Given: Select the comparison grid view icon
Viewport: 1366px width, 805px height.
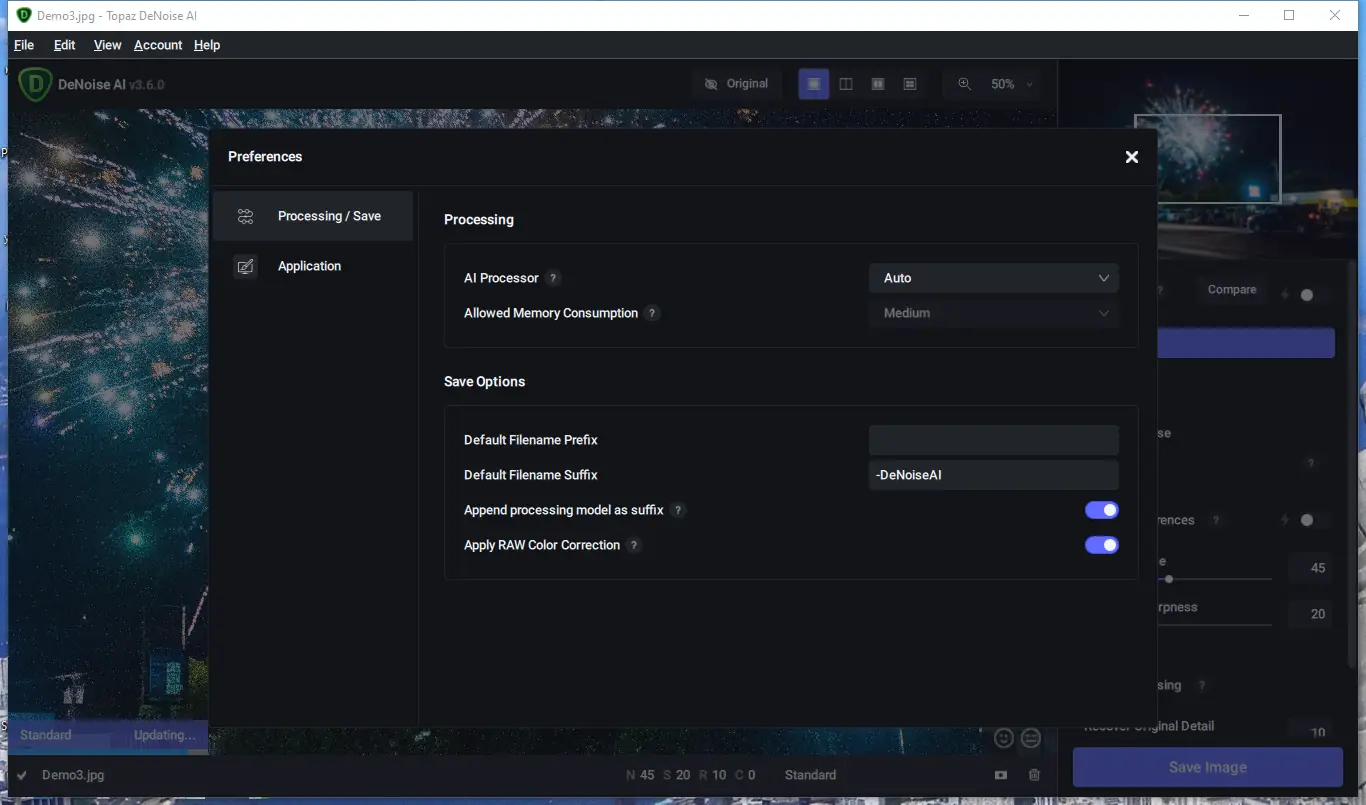Looking at the screenshot, I should point(910,84).
